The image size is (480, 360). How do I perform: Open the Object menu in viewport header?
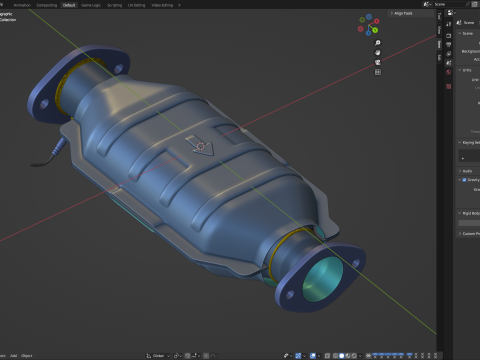pyautogui.click(x=27, y=356)
